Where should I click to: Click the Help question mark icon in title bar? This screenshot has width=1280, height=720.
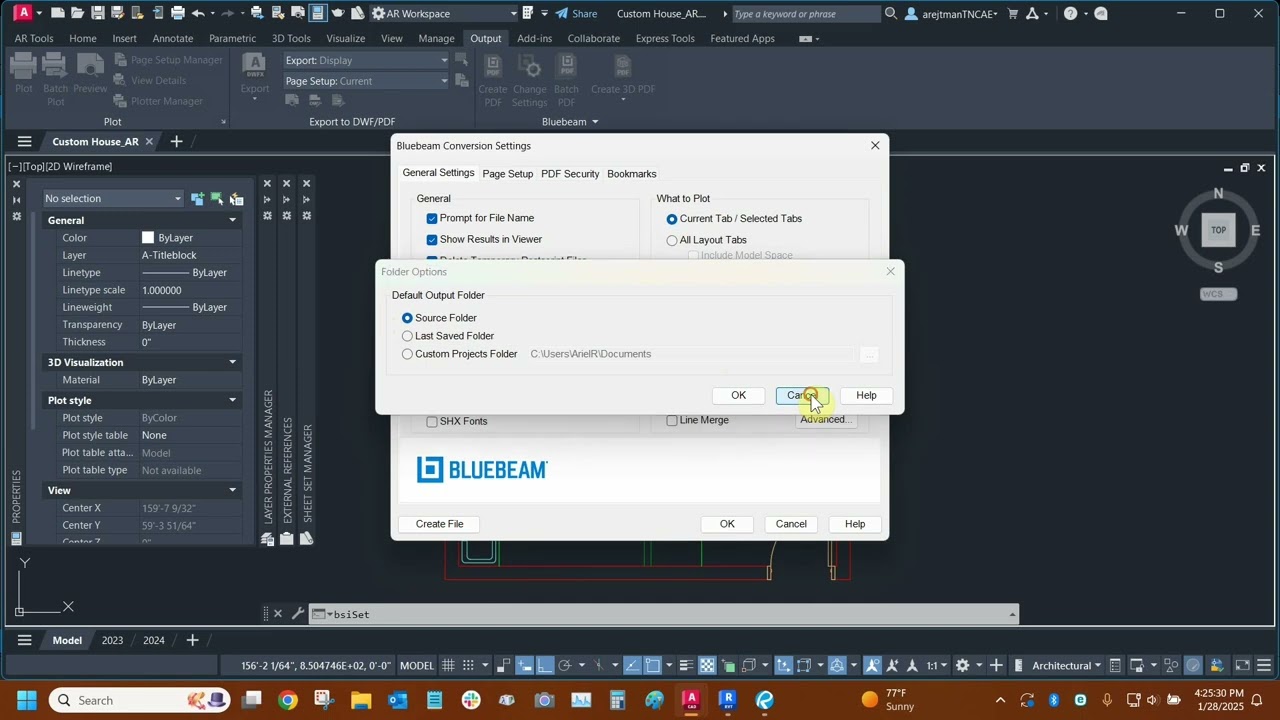1070,13
